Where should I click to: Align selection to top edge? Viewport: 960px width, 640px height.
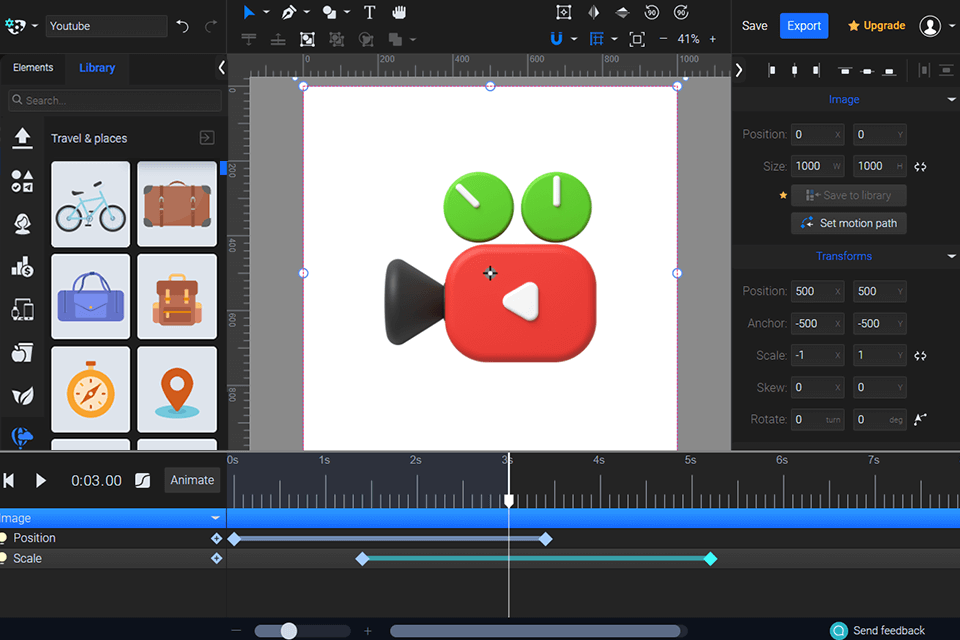(845, 70)
